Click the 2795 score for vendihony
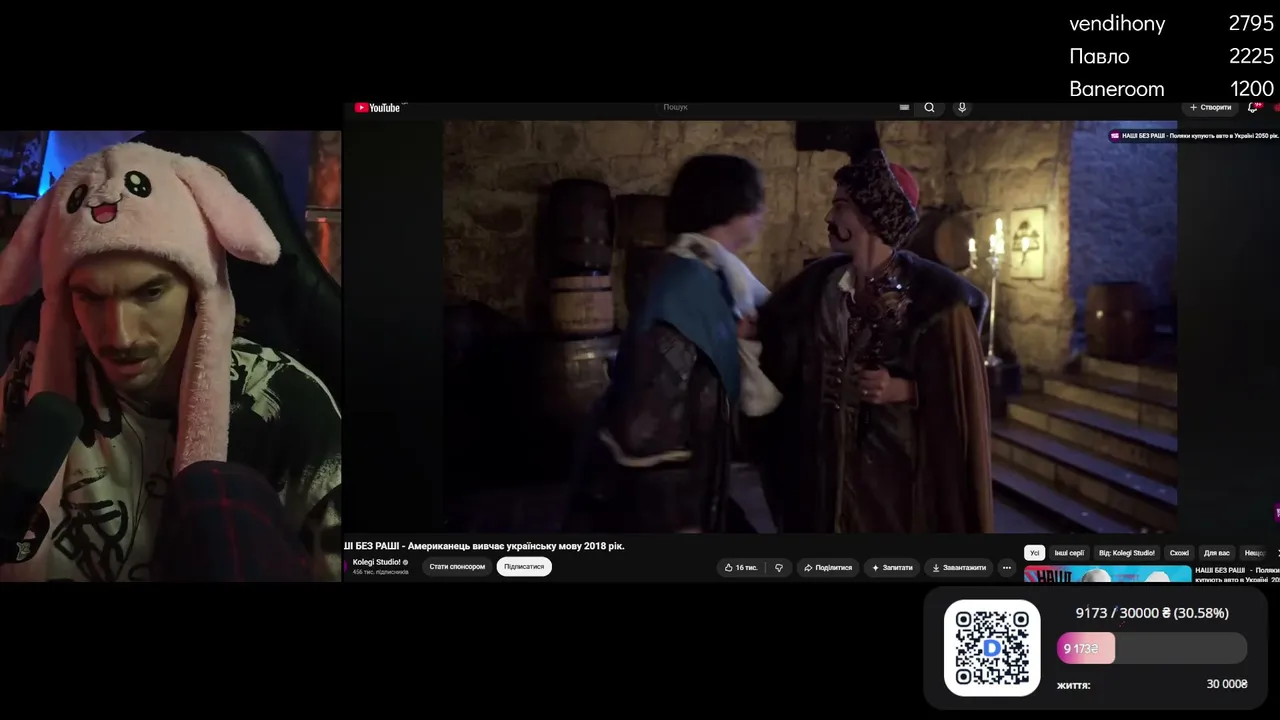 click(1251, 24)
